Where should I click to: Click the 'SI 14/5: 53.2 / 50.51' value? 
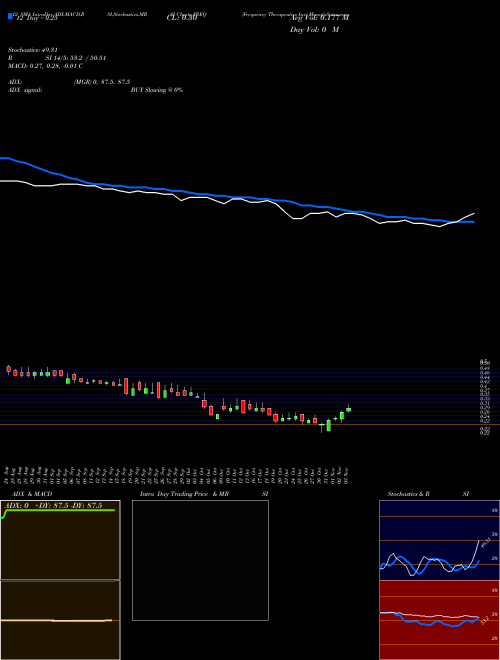tap(76, 58)
